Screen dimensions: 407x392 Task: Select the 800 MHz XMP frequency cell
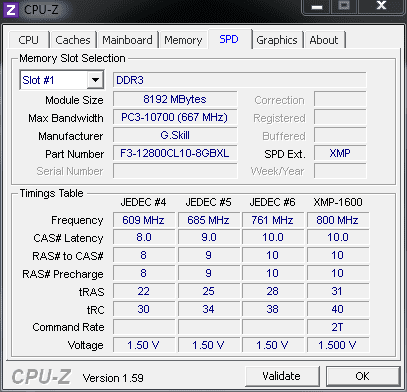[338, 220]
